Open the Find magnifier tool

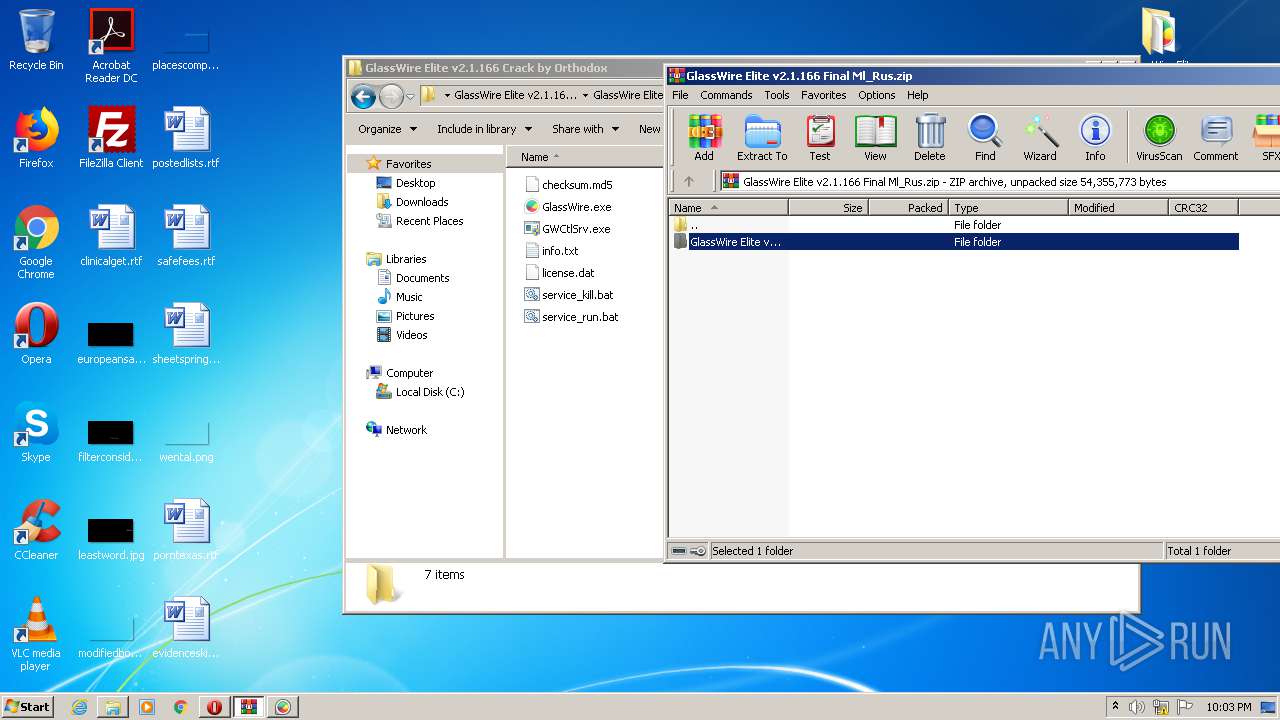(985, 138)
